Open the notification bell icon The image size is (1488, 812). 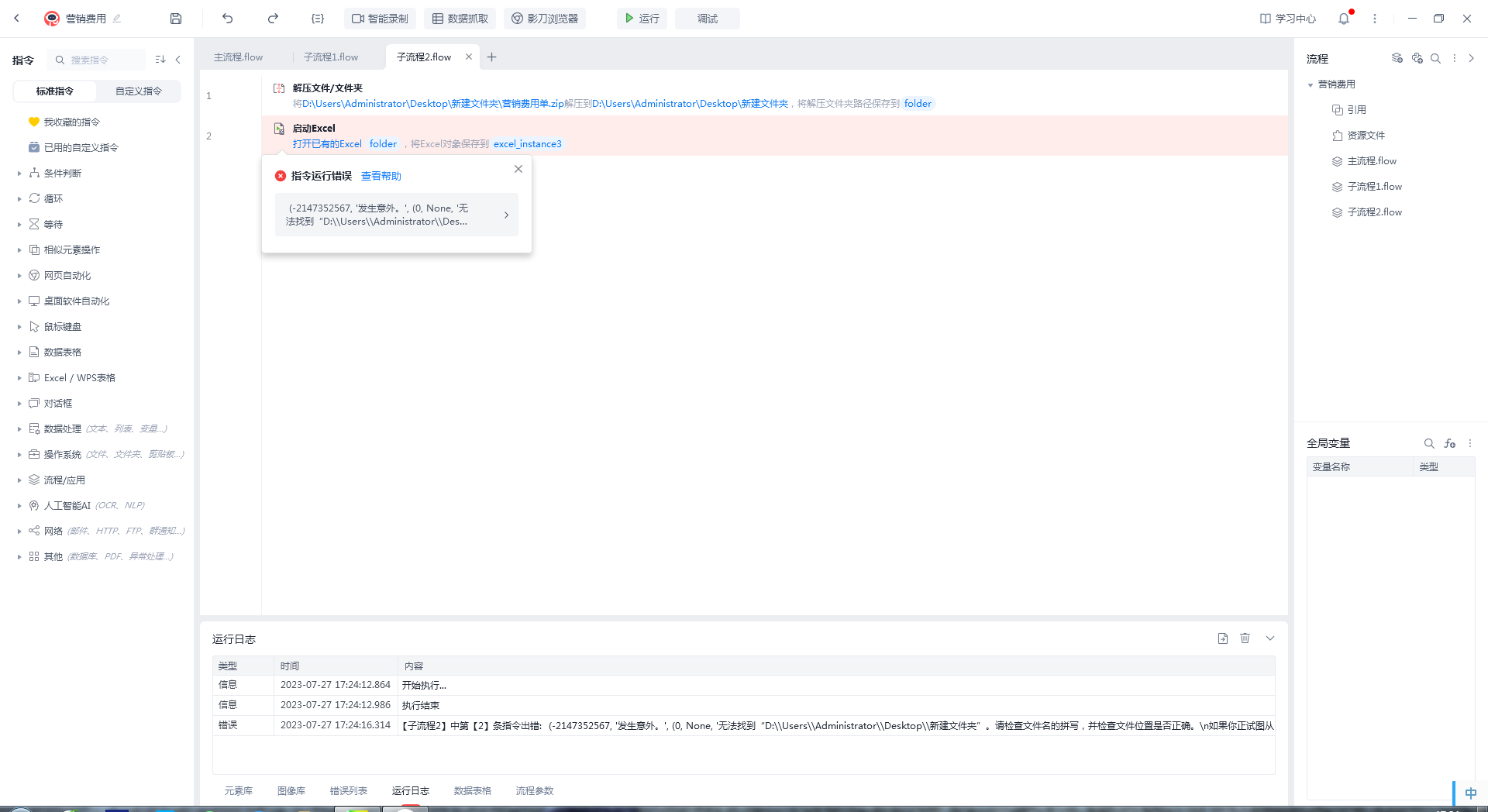tap(1344, 19)
